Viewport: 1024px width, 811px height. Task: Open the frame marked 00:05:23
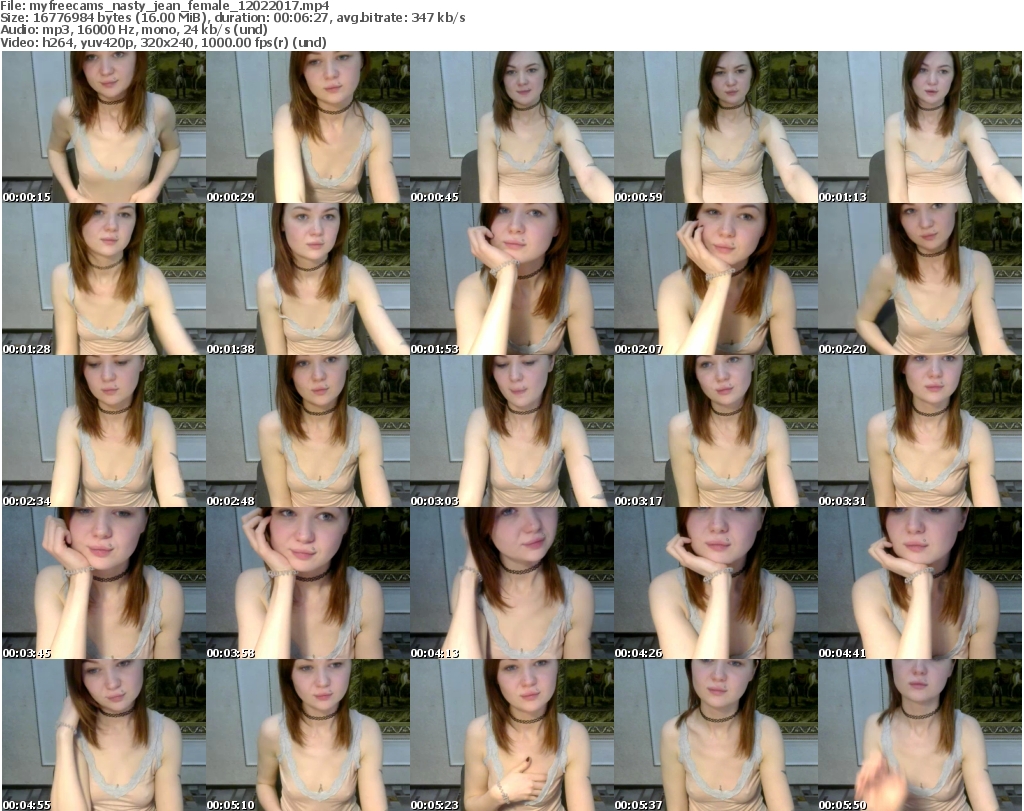(511, 735)
